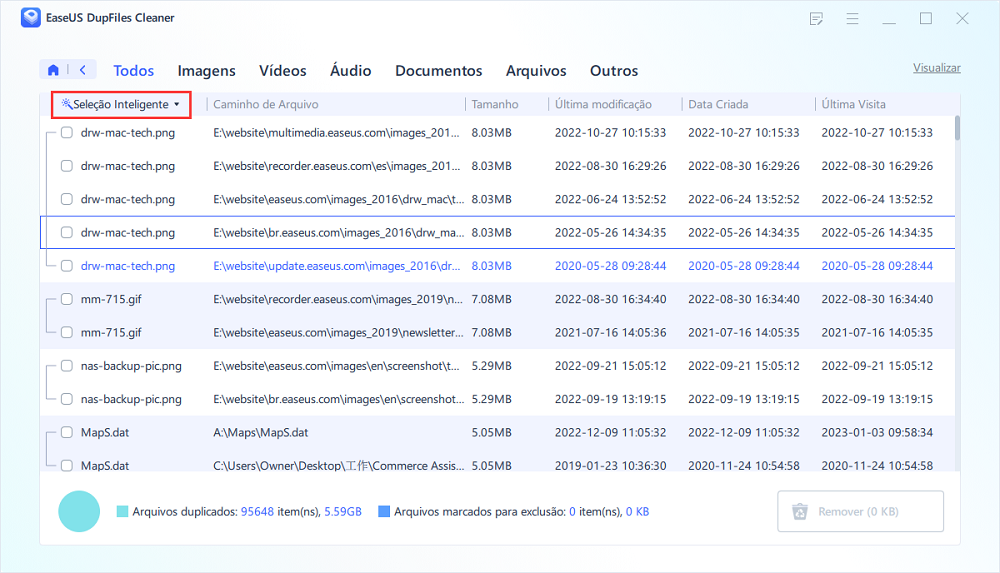
Task: Tick the checkbox for first mm-715.gif
Action: [67, 299]
